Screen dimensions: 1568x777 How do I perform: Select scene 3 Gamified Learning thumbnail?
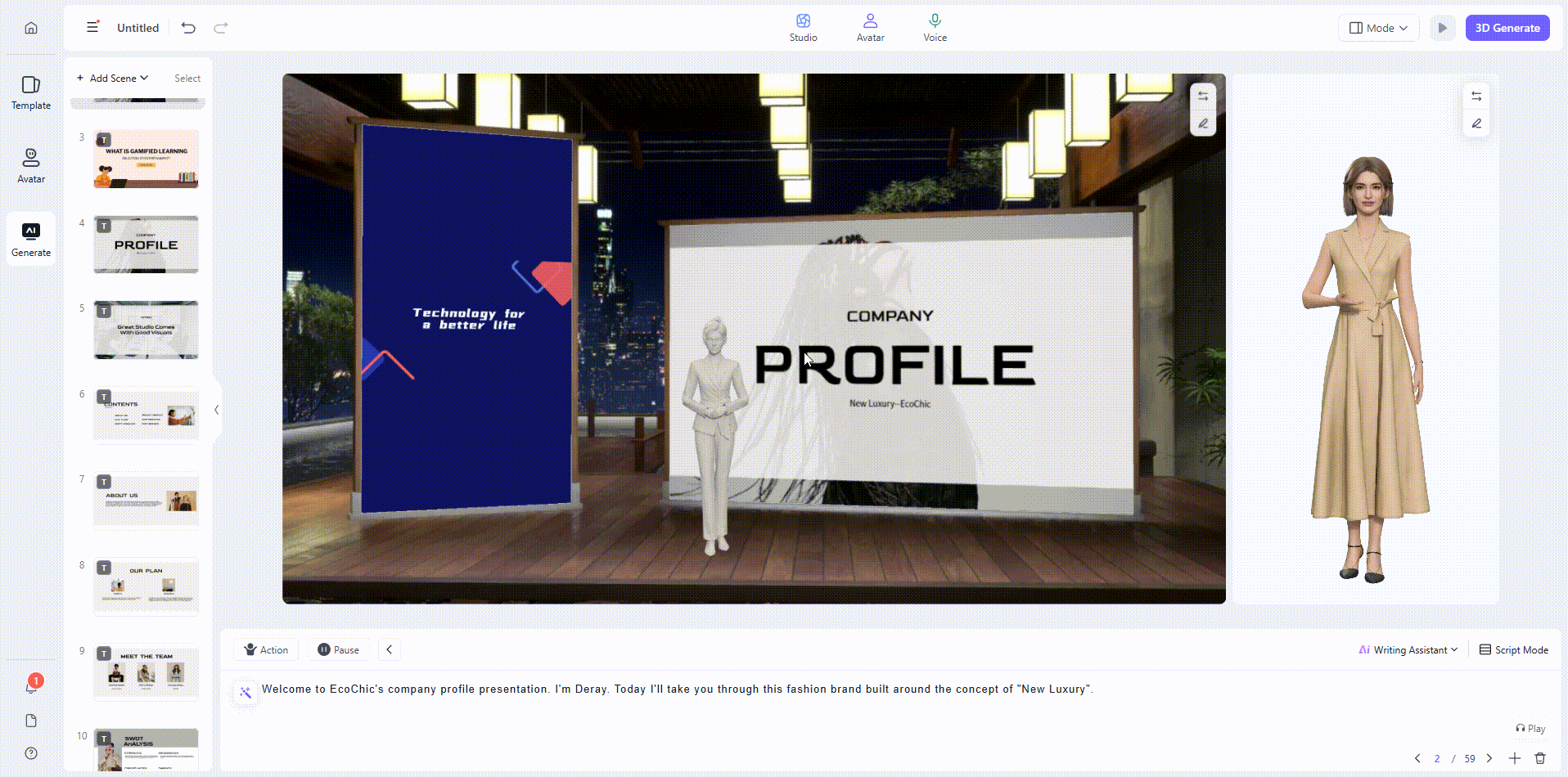146,159
